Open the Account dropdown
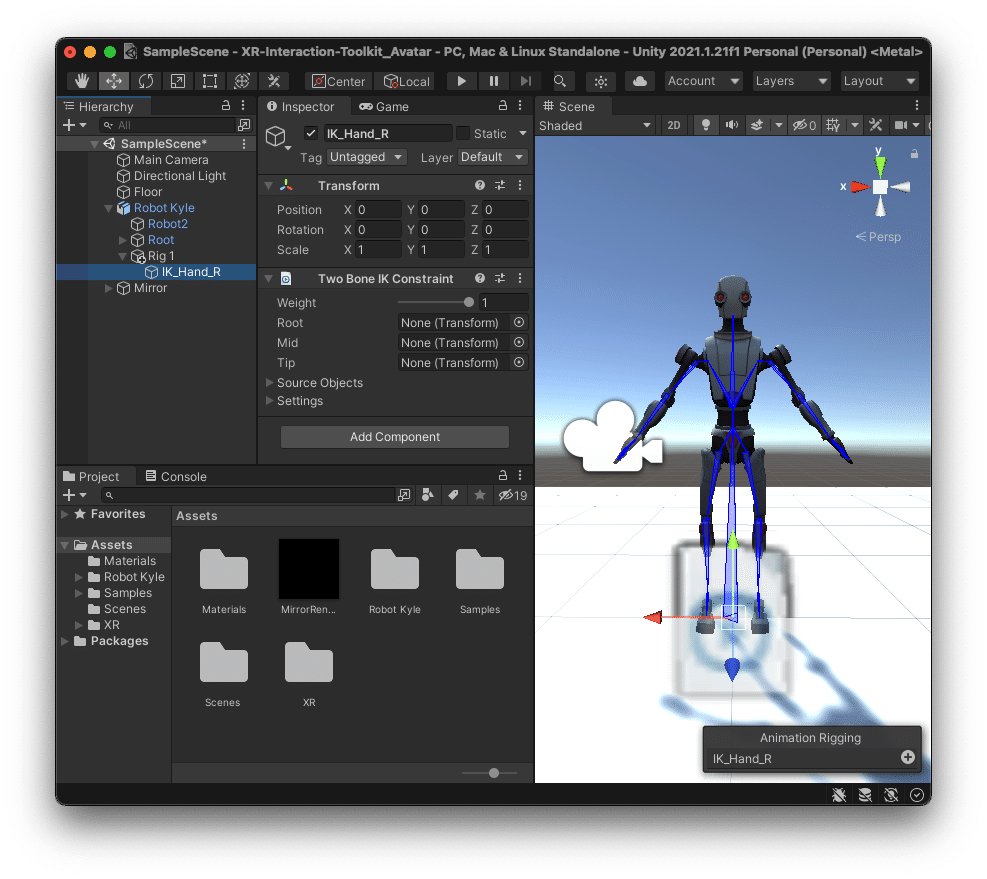Screen dimensions: 987x879 coord(704,81)
